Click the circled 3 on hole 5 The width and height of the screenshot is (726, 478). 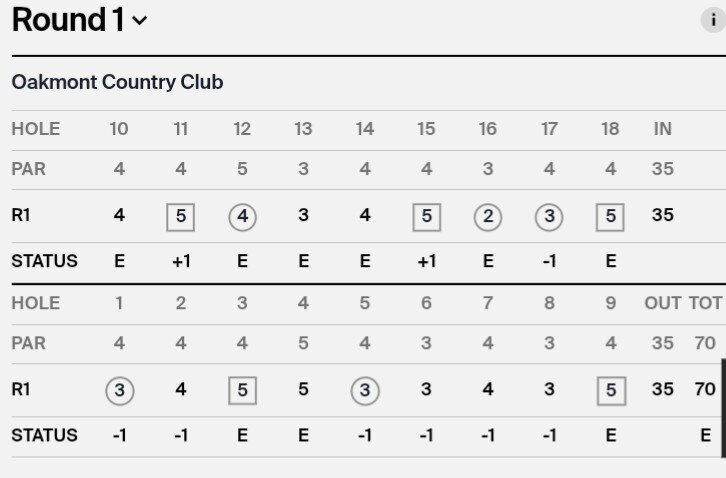pos(365,391)
